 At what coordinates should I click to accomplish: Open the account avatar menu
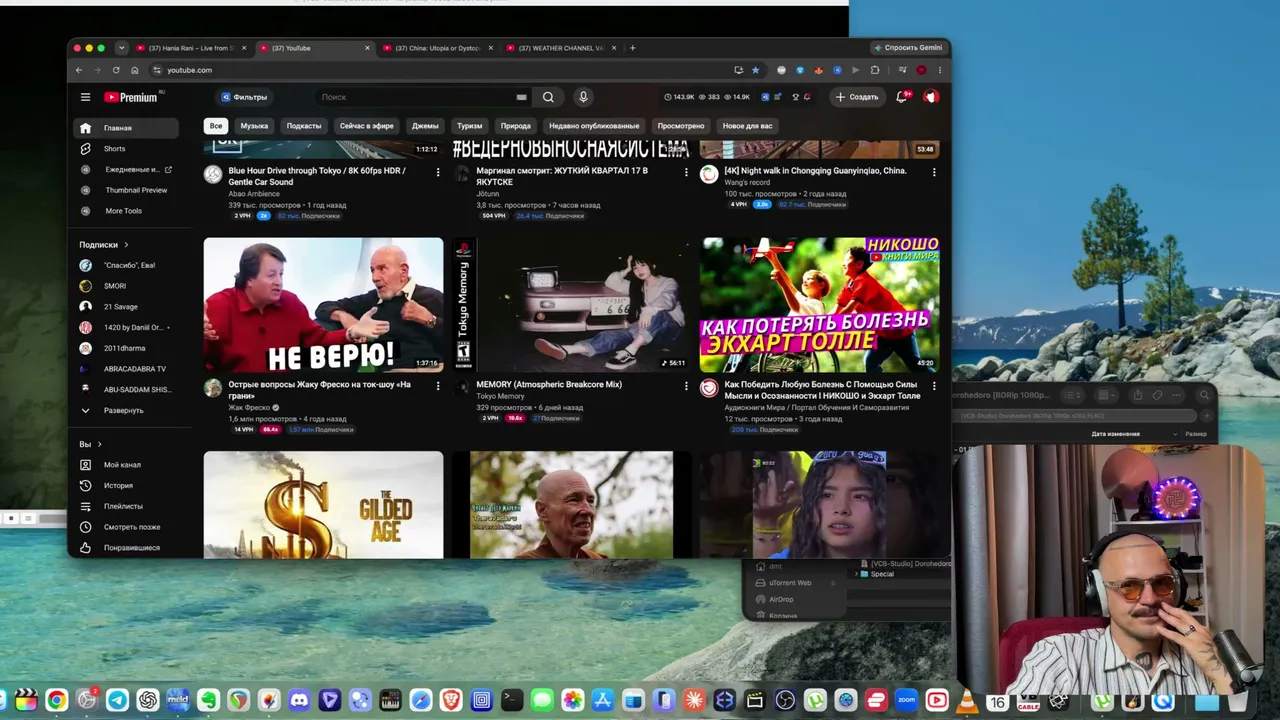pos(931,97)
